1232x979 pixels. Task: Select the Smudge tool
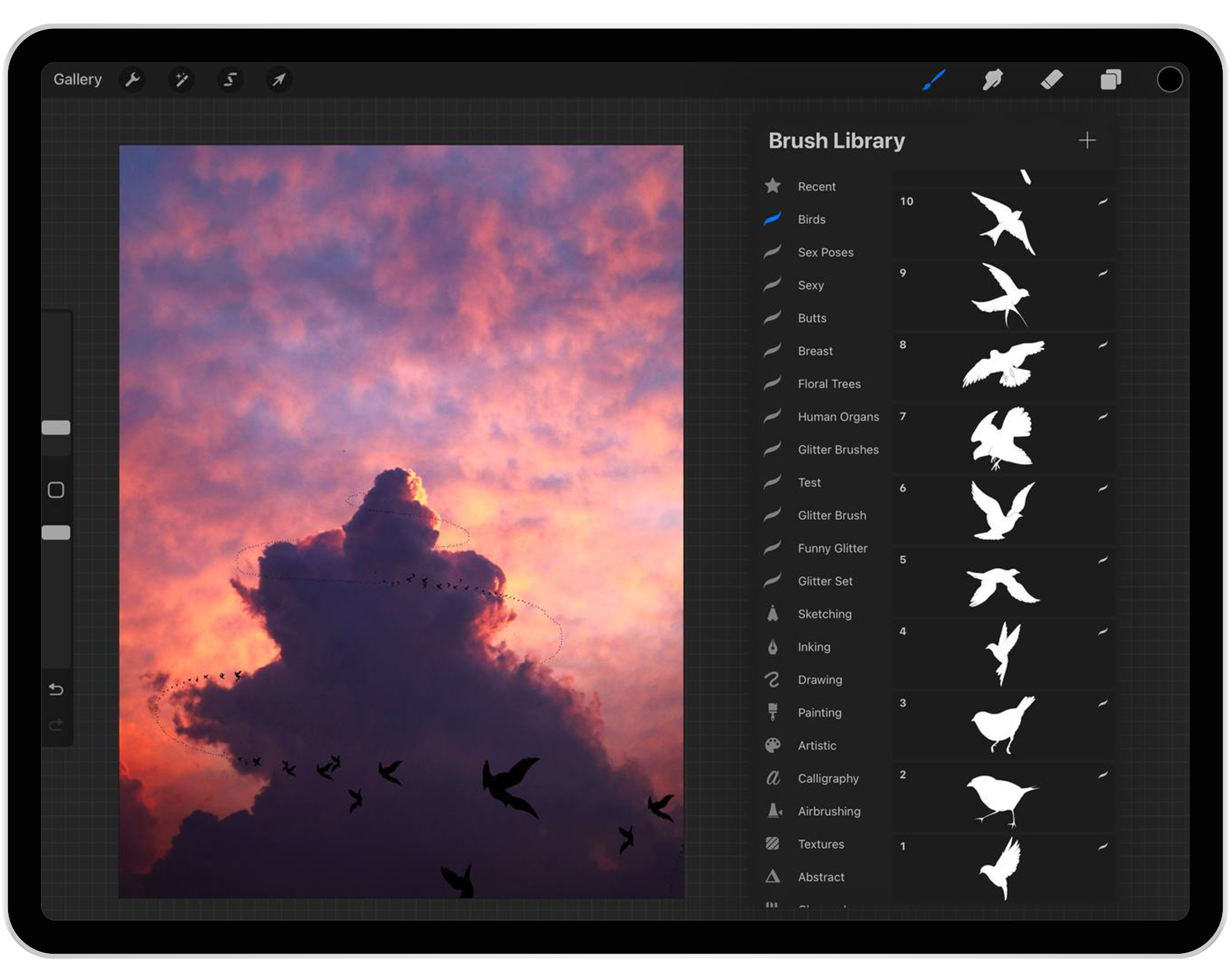pos(993,78)
